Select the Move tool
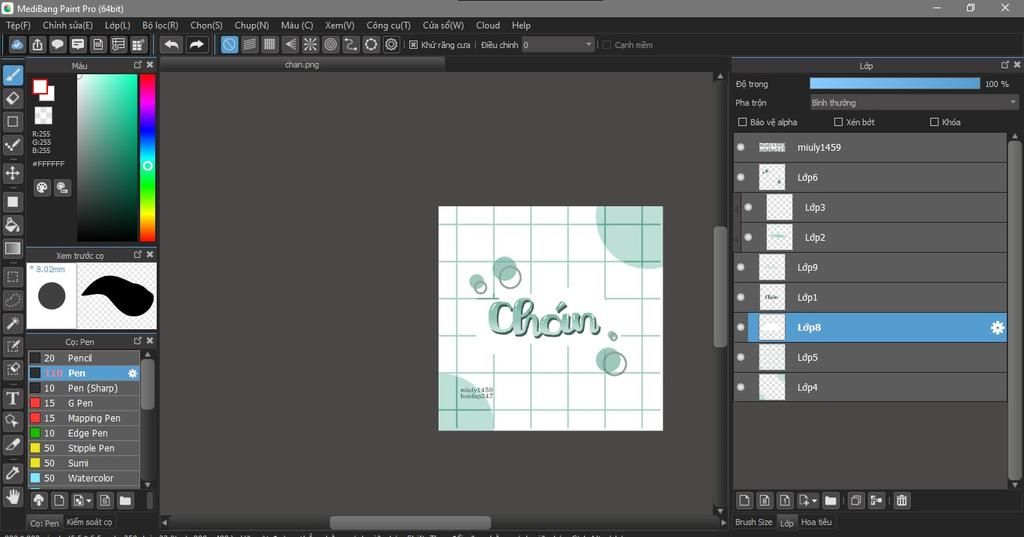The width and height of the screenshot is (1024, 537). [x=12, y=173]
